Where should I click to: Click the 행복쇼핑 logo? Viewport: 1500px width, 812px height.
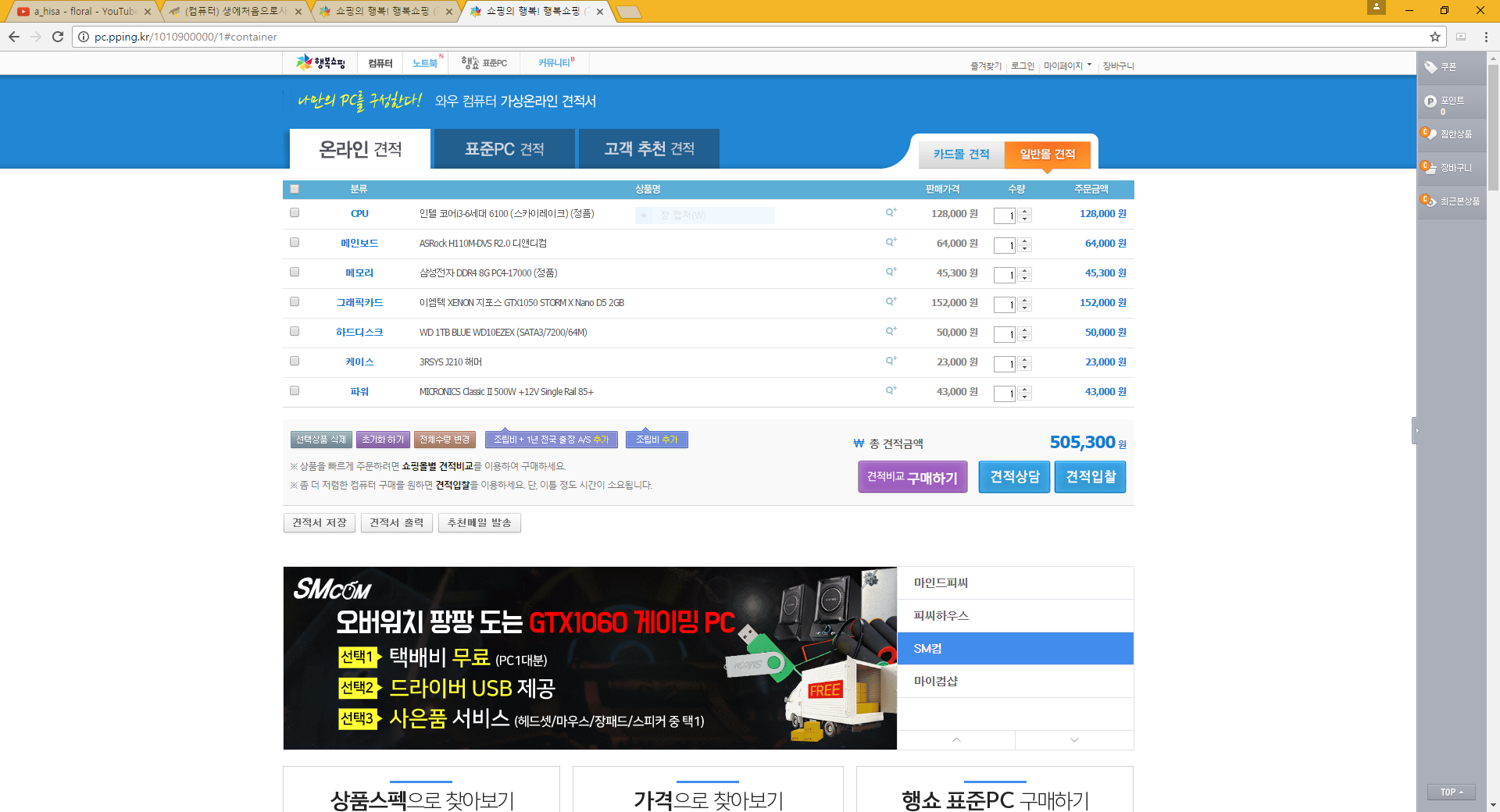point(320,62)
